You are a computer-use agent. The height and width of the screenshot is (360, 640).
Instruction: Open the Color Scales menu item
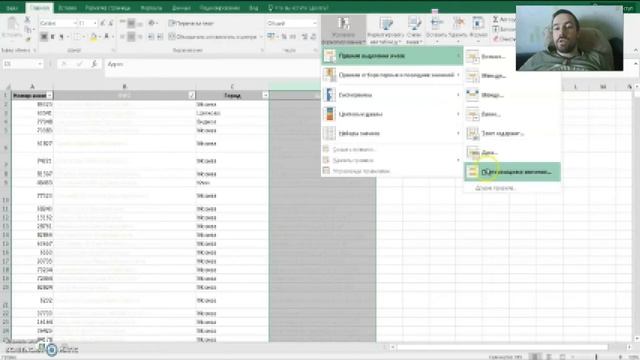(x=392, y=114)
